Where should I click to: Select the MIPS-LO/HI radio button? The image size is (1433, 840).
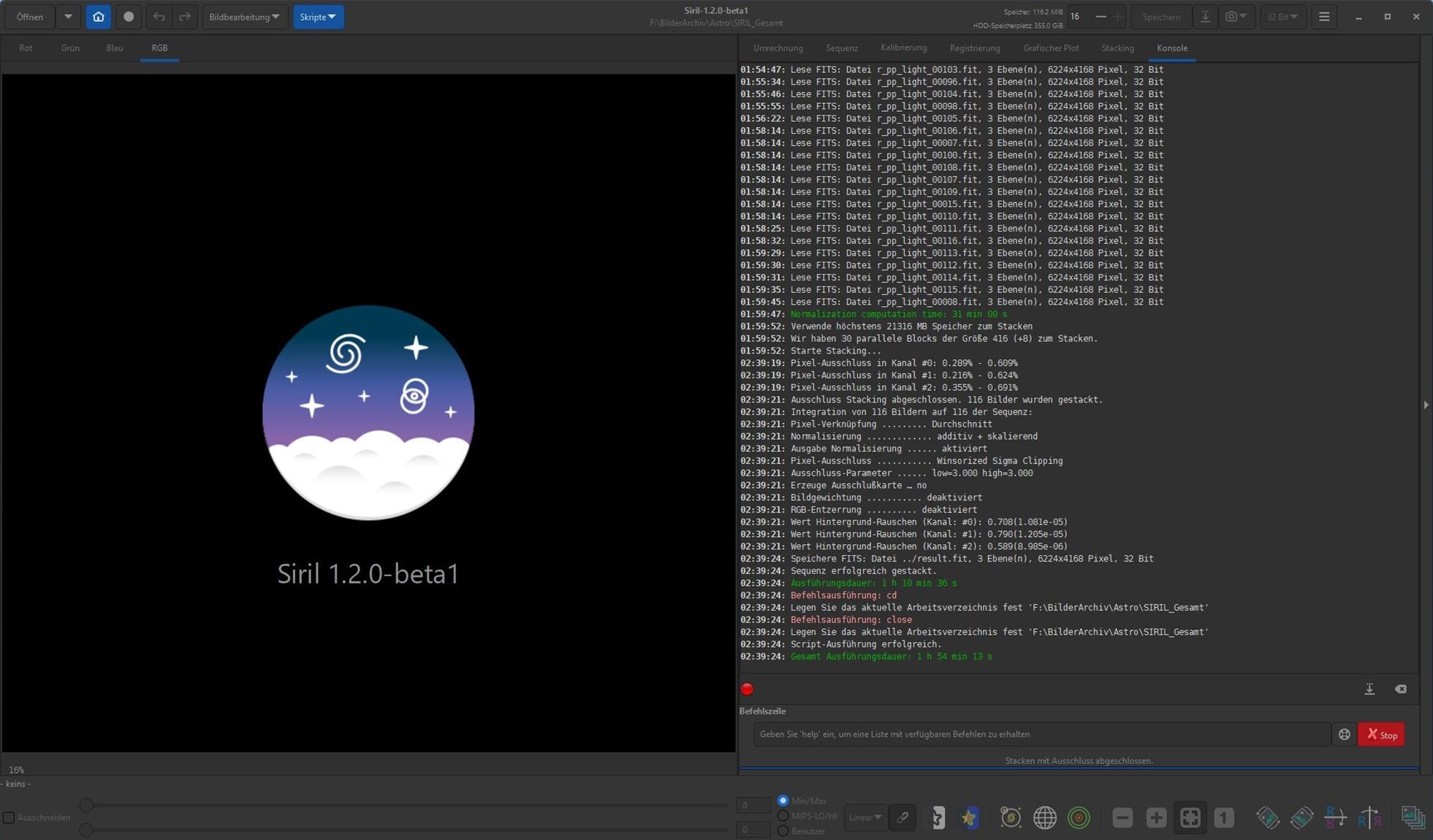click(x=783, y=815)
